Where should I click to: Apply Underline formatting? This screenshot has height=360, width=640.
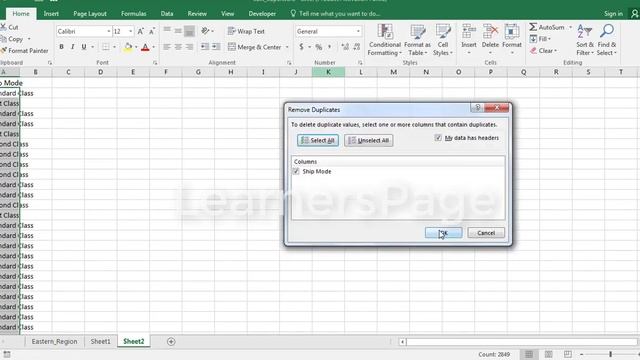[x=84, y=47]
